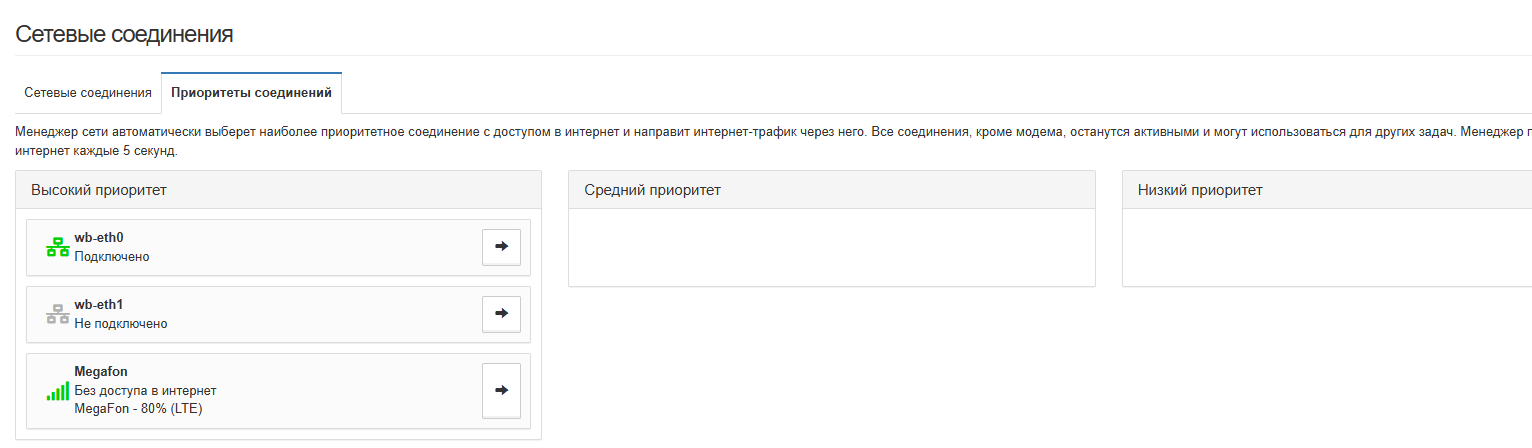Click the bold Megafon connection name

coord(101,372)
